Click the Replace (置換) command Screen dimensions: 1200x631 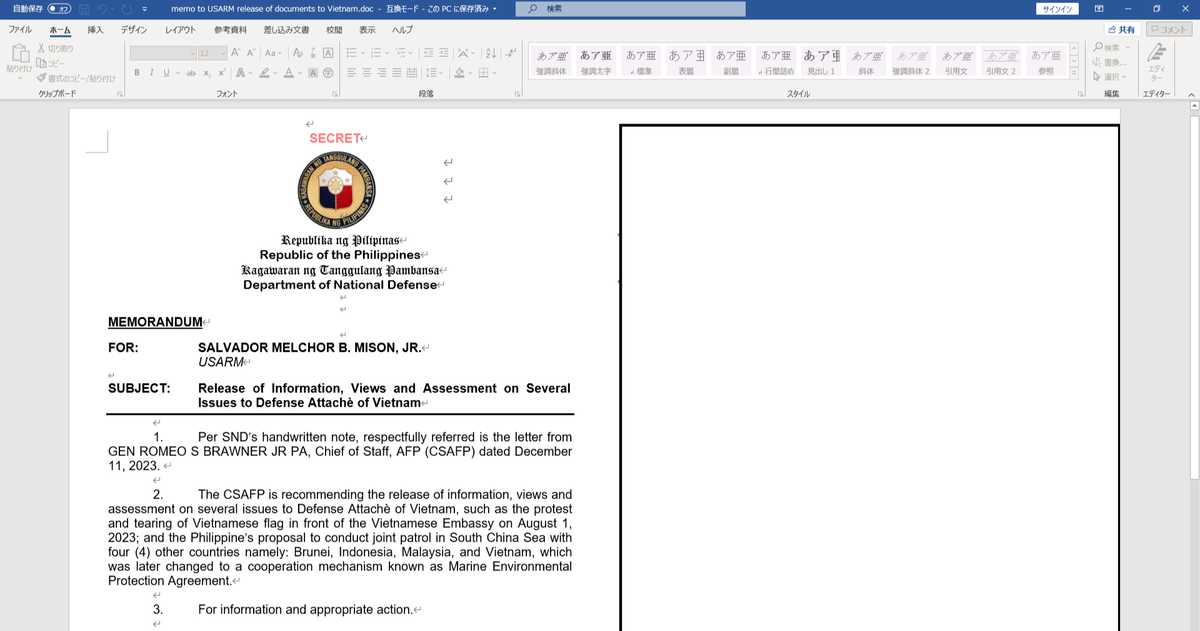pos(1110,62)
